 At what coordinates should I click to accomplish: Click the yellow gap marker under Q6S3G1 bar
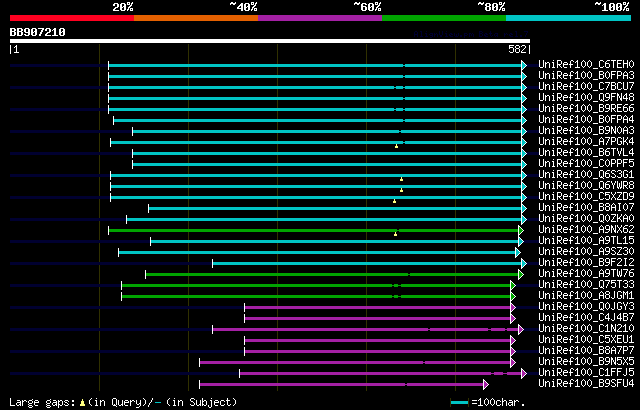pos(401,179)
